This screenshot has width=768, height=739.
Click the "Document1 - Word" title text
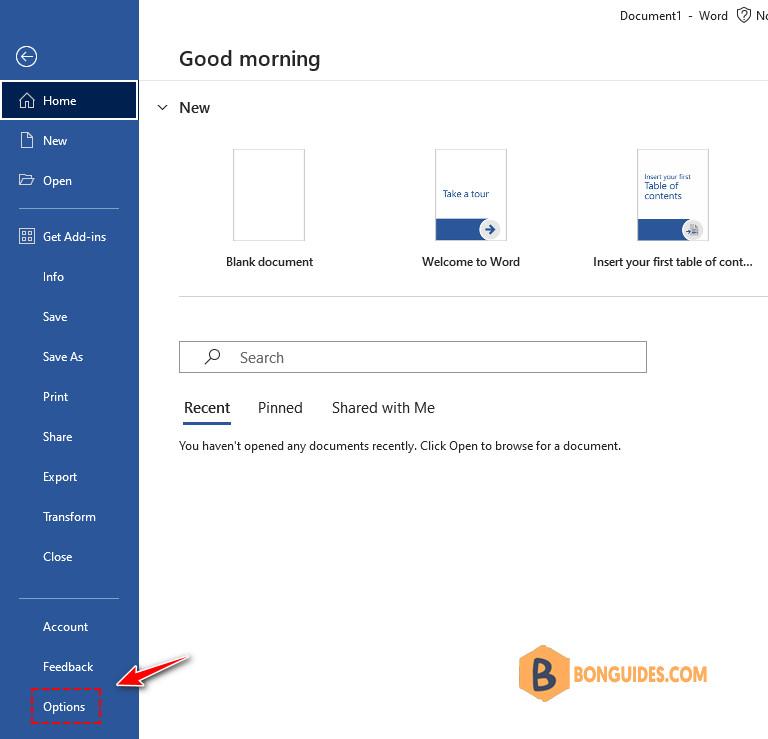(x=673, y=16)
